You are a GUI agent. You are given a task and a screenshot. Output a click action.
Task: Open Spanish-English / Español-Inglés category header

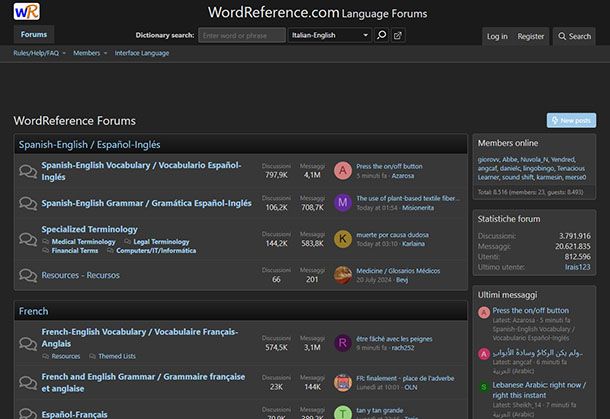click(x=89, y=145)
